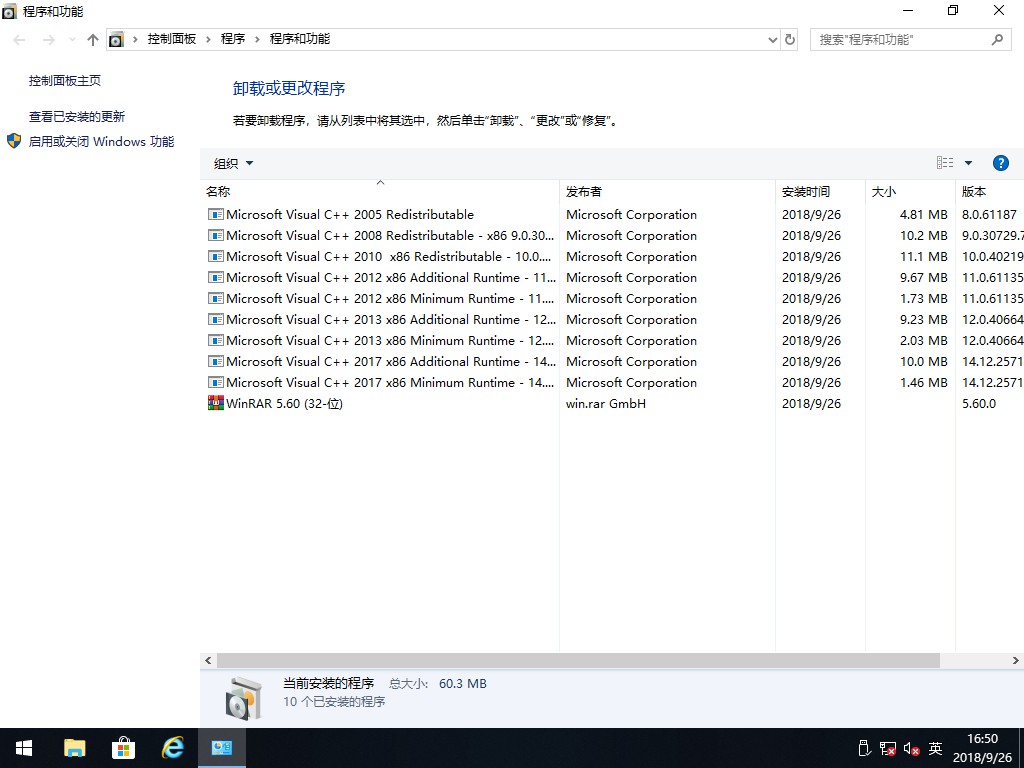Click the Visual C++ 2010 program icon
1024x768 pixels.
coord(216,256)
